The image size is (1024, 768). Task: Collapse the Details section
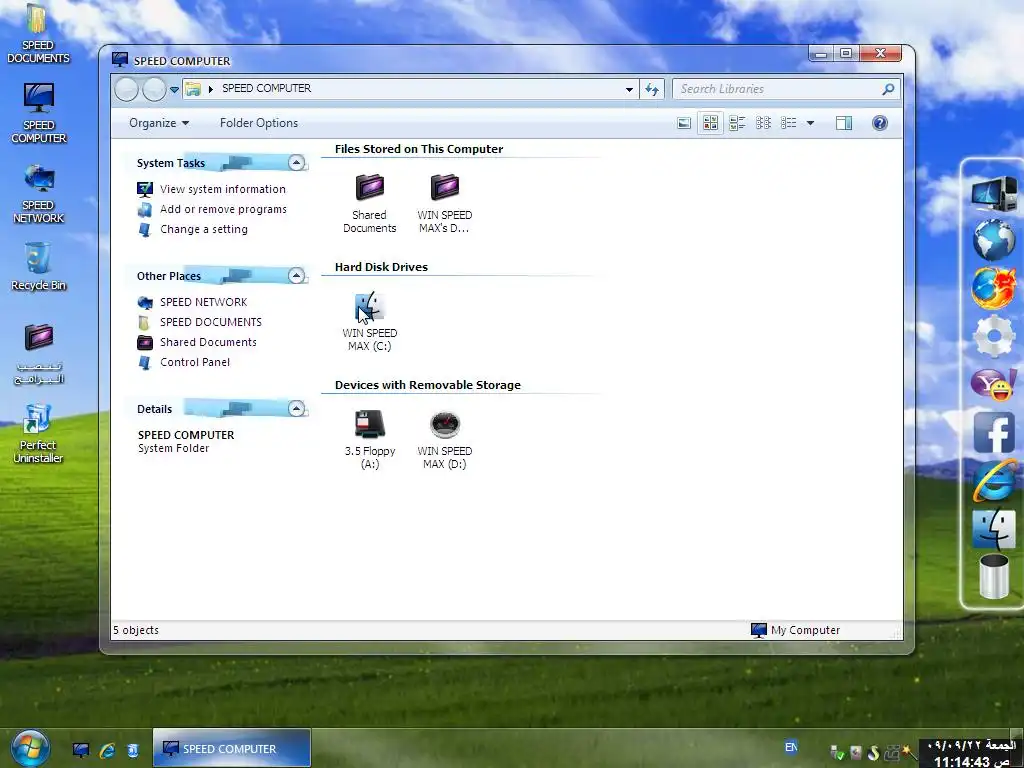296,409
